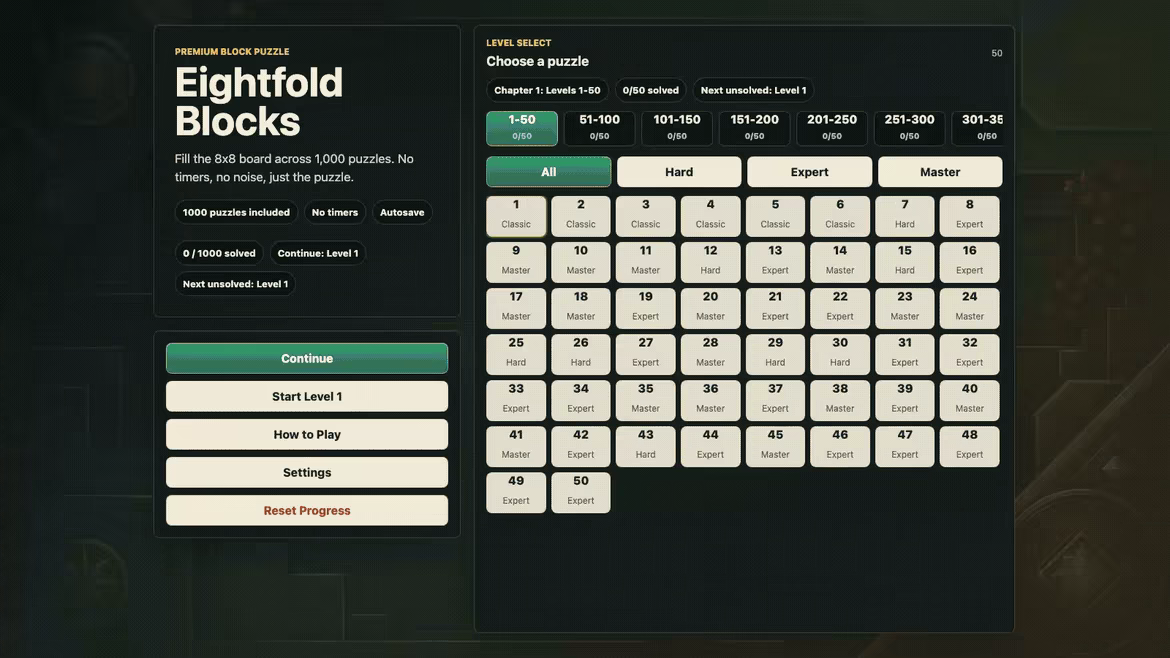Choose level 10 Master puzzle

point(581,262)
